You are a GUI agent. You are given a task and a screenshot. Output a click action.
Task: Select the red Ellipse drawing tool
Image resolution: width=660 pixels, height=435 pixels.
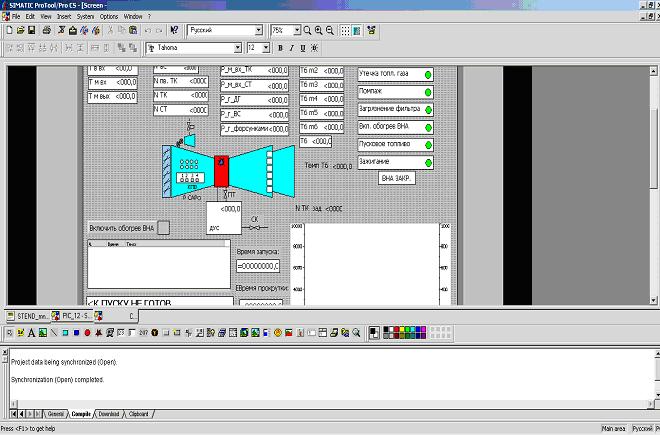pyautogui.click(x=86, y=332)
